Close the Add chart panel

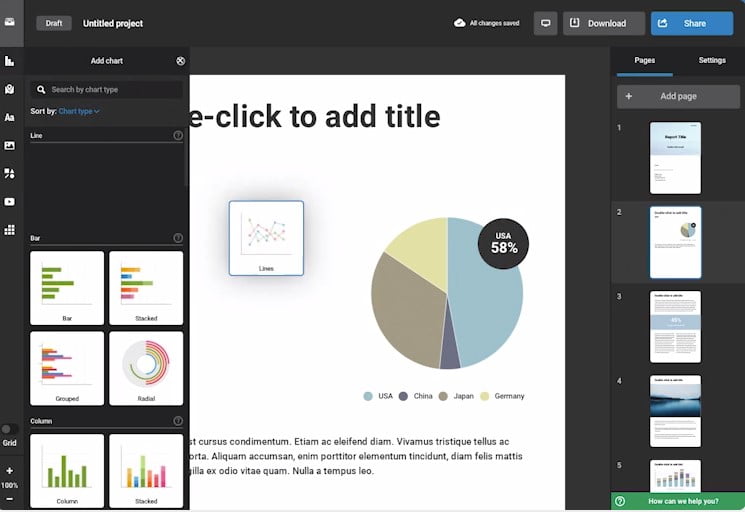click(181, 61)
